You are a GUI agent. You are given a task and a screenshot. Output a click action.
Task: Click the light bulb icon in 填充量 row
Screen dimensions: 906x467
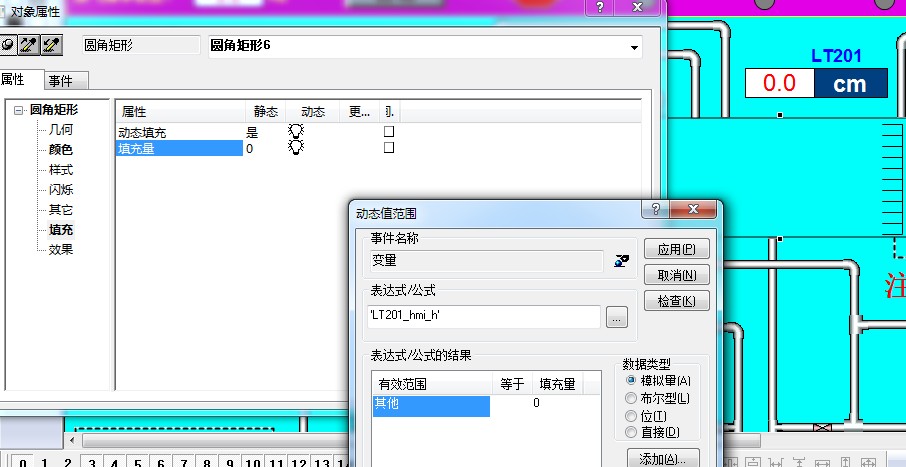point(296,147)
